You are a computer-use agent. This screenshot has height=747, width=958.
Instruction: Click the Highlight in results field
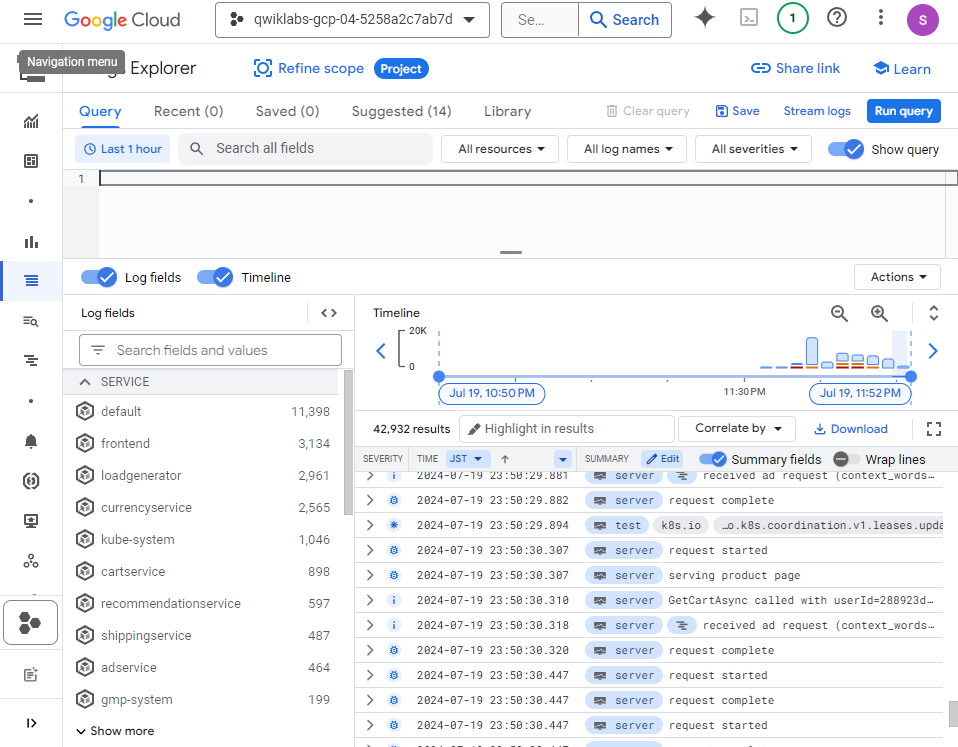pos(566,429)
